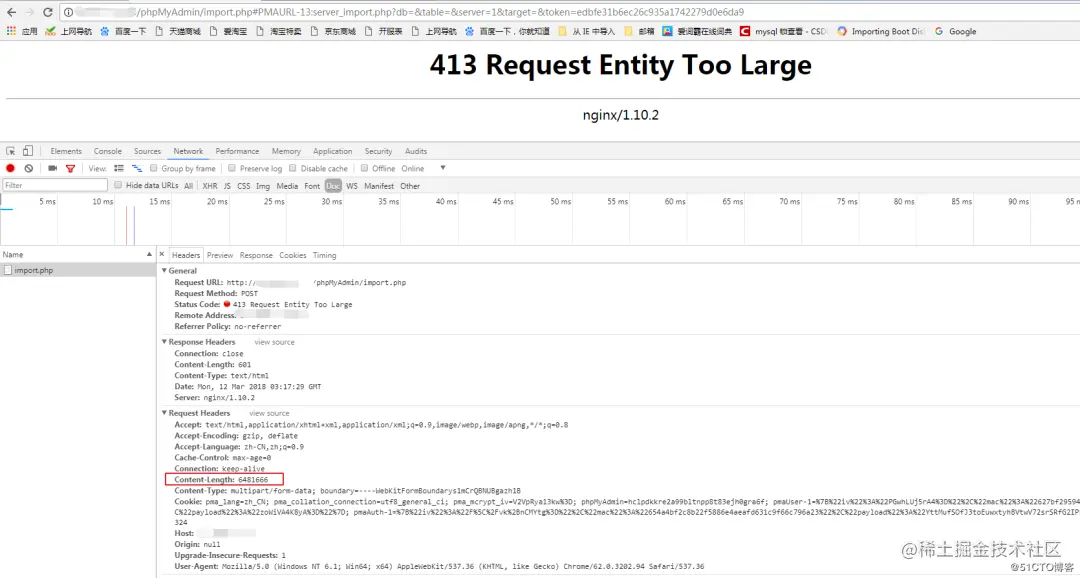1080x578 pixels.
Task: Sort requests by the Name column header
Action: point(78,254)
